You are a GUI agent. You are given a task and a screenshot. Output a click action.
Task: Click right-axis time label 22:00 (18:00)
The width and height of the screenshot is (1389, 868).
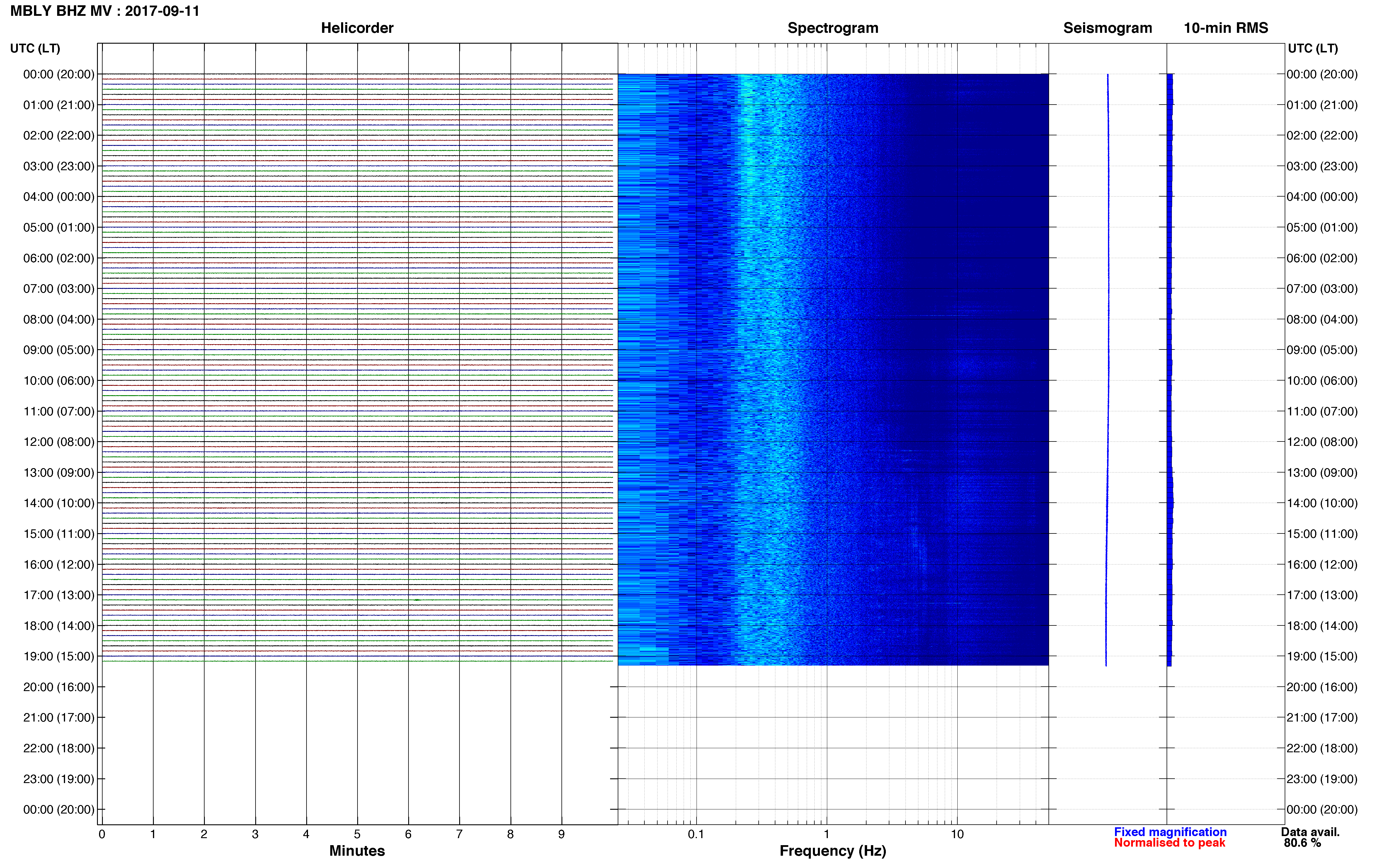pos(1322,748)
